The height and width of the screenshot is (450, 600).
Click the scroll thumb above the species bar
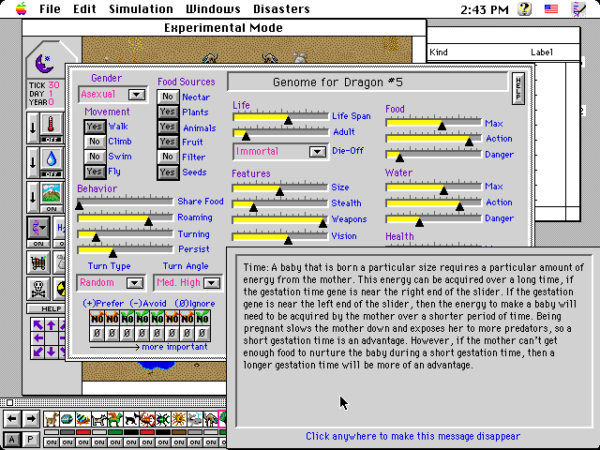[x=10, y=402]
